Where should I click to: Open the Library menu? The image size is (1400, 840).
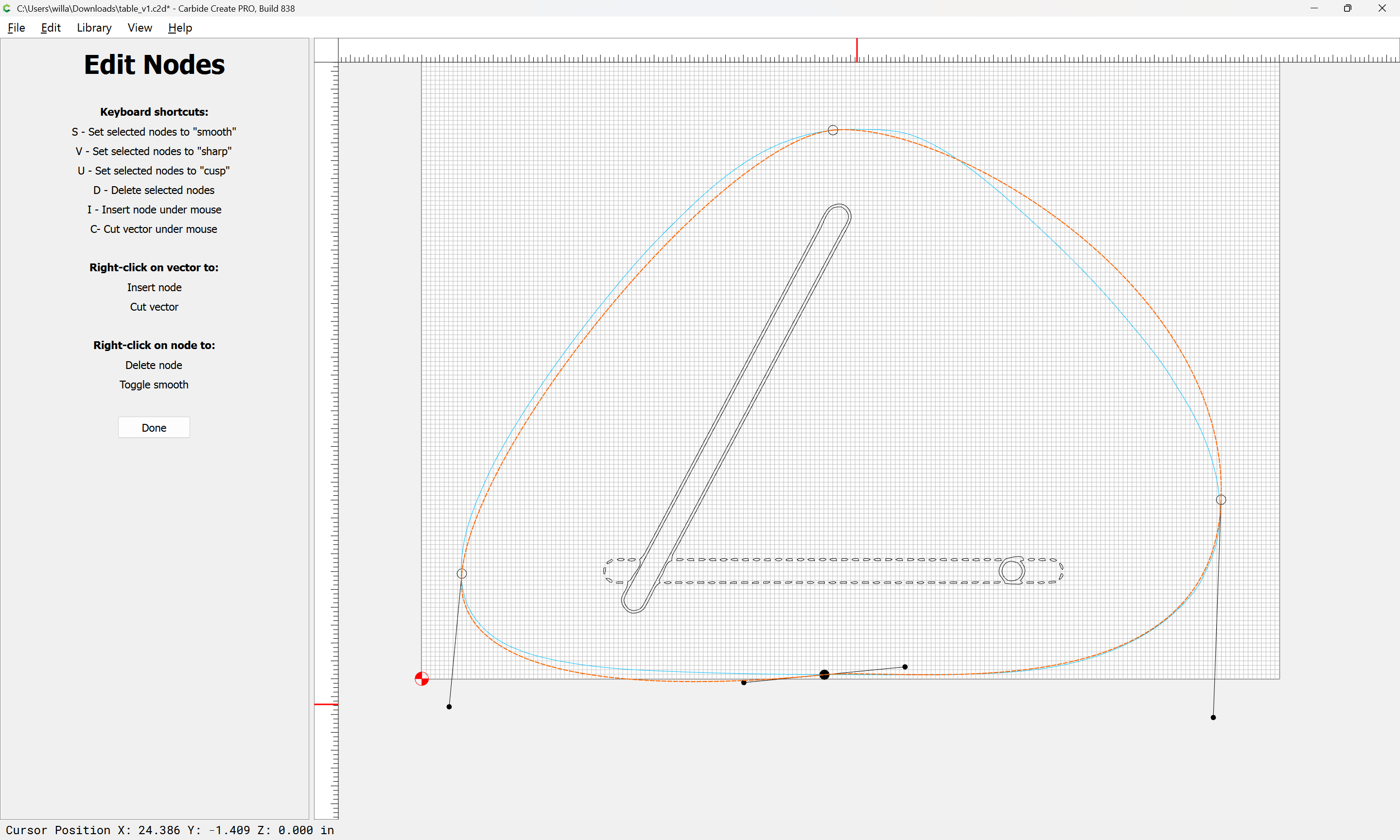point(94,28)
